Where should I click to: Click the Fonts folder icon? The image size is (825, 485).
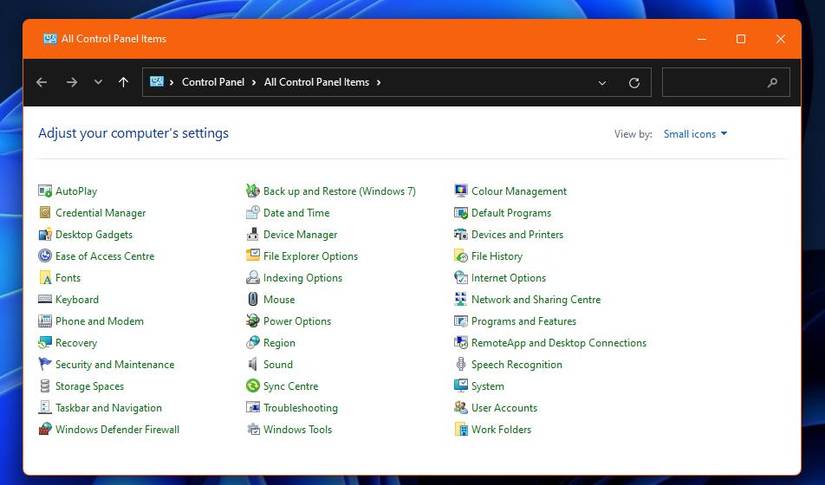[x=45, y=277]
